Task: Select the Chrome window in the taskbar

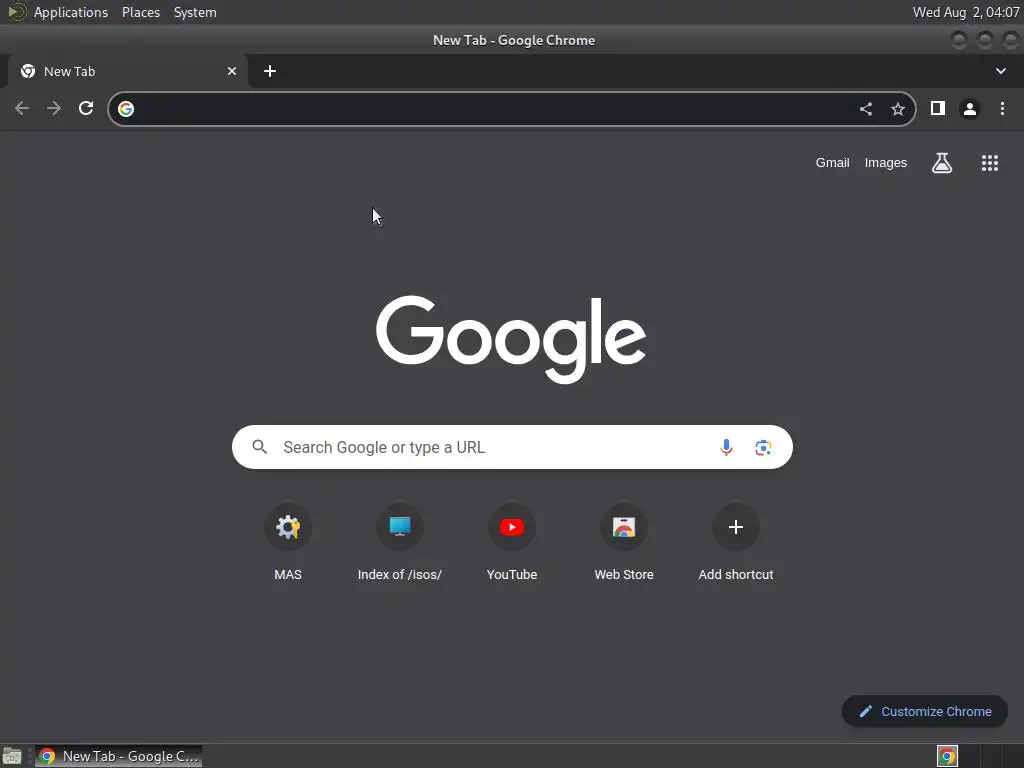Action: tap(118, 756)
